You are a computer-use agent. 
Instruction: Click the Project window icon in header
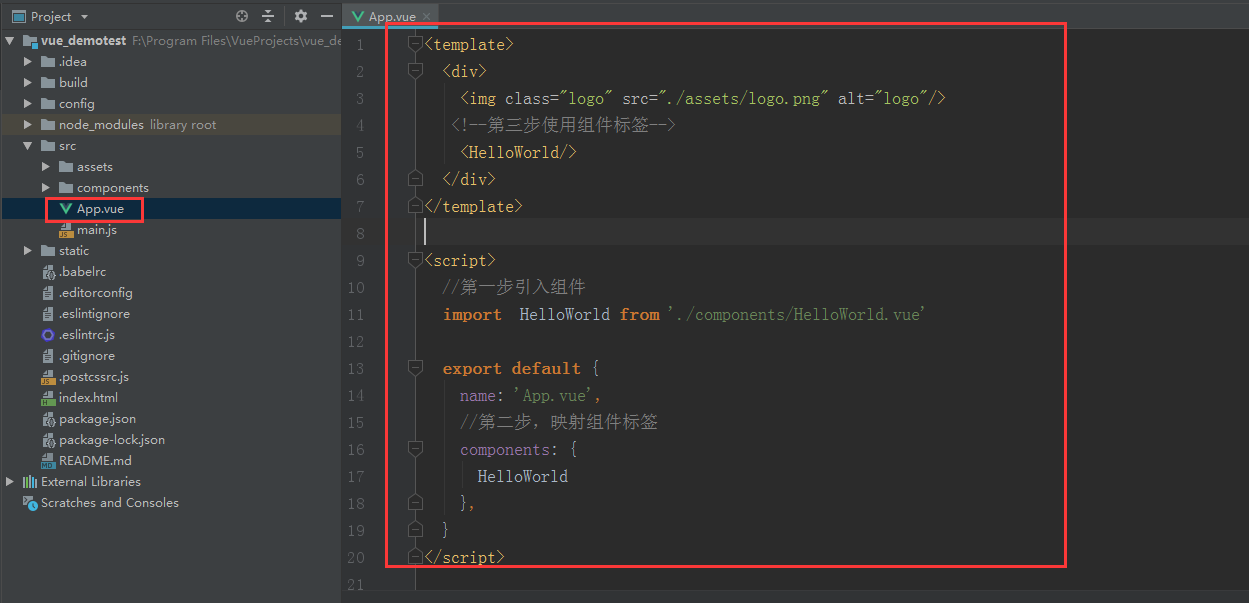(x=18, y=16)
